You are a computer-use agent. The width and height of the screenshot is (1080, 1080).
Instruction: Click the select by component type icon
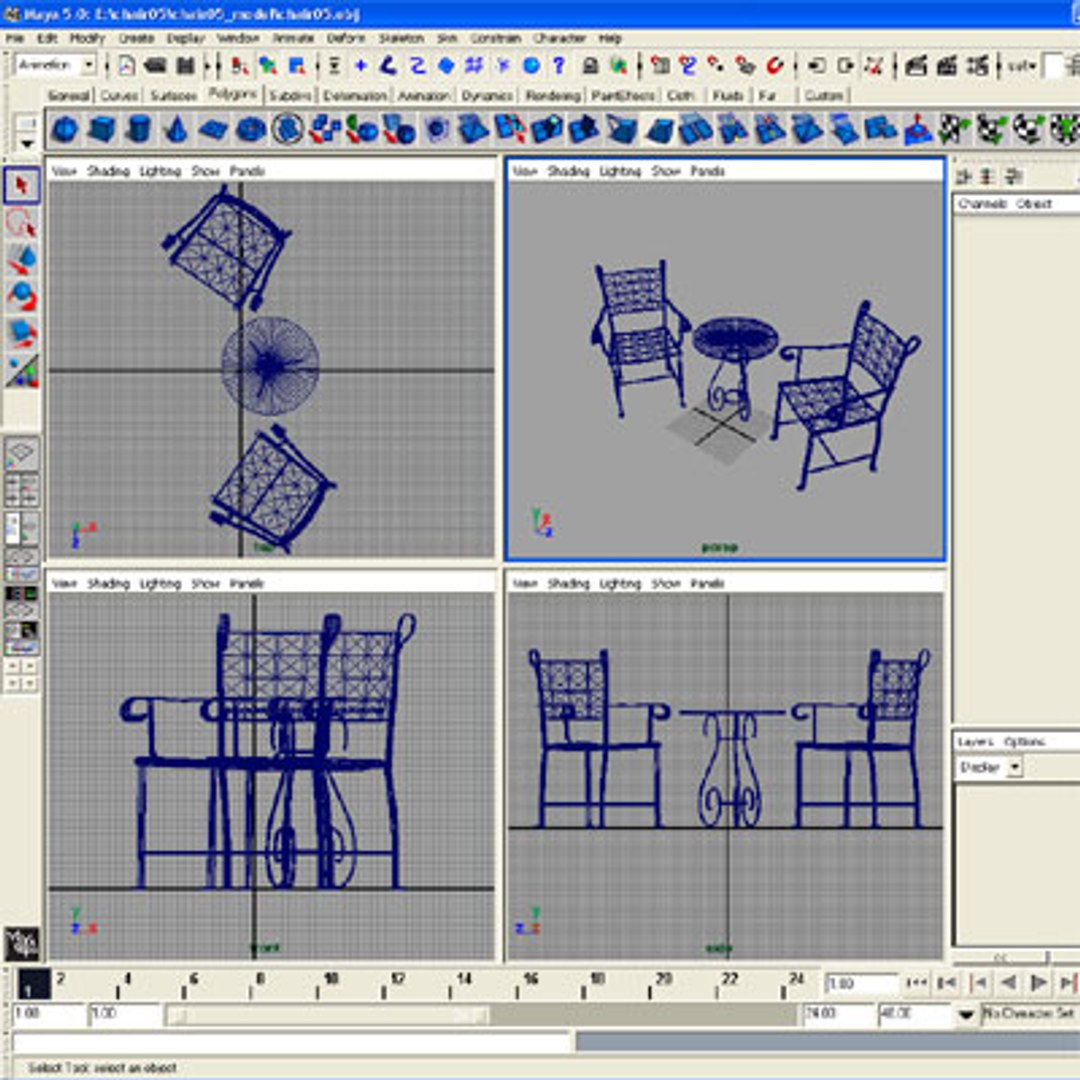(297, 65)
